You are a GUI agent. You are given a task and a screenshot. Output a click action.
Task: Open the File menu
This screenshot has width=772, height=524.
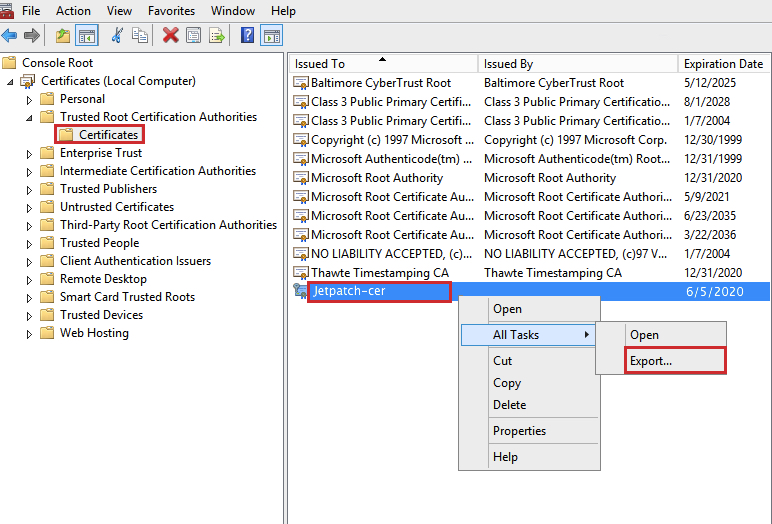click(31, 10)
